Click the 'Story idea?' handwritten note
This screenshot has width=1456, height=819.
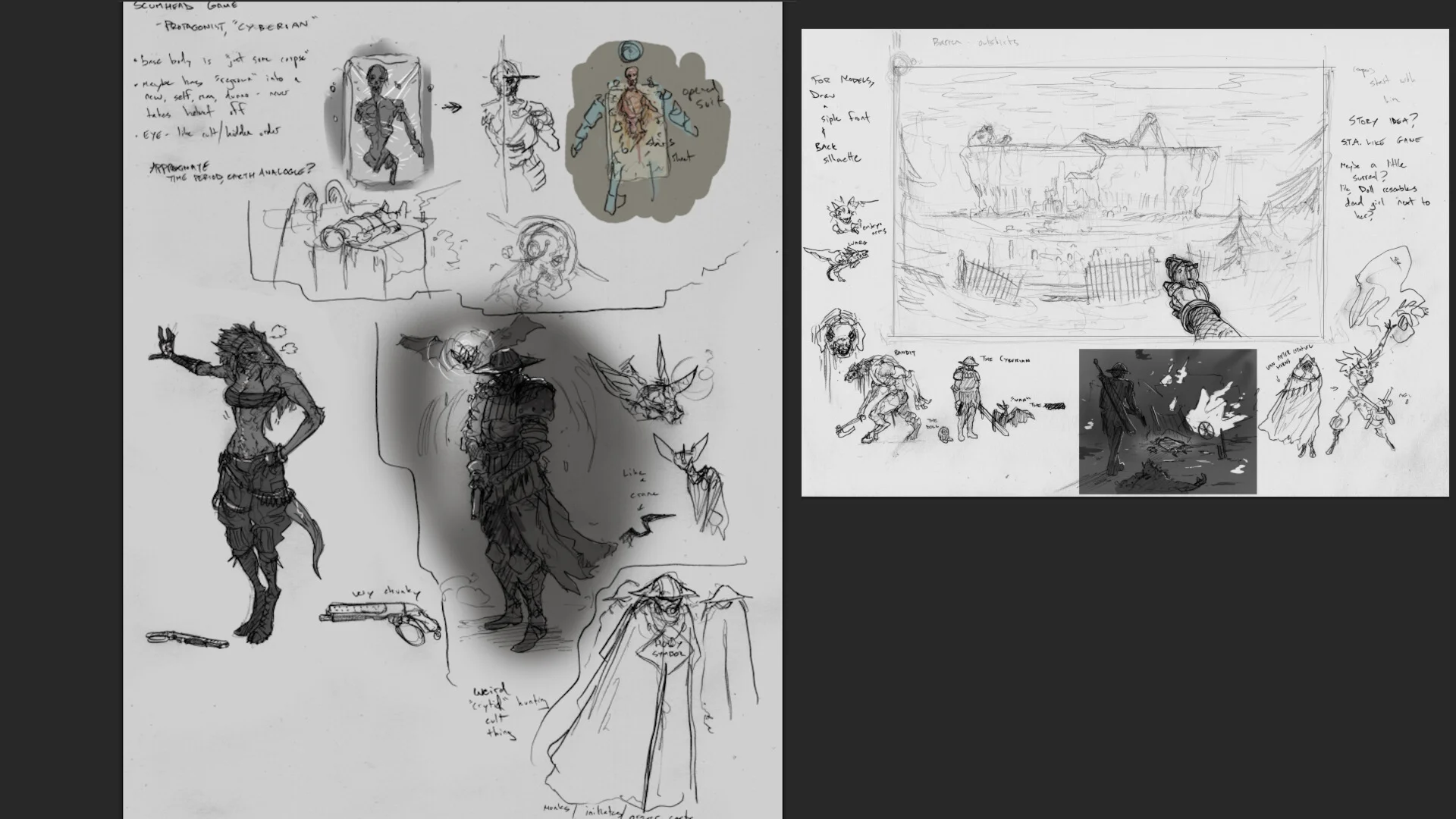click(1383, 121)
